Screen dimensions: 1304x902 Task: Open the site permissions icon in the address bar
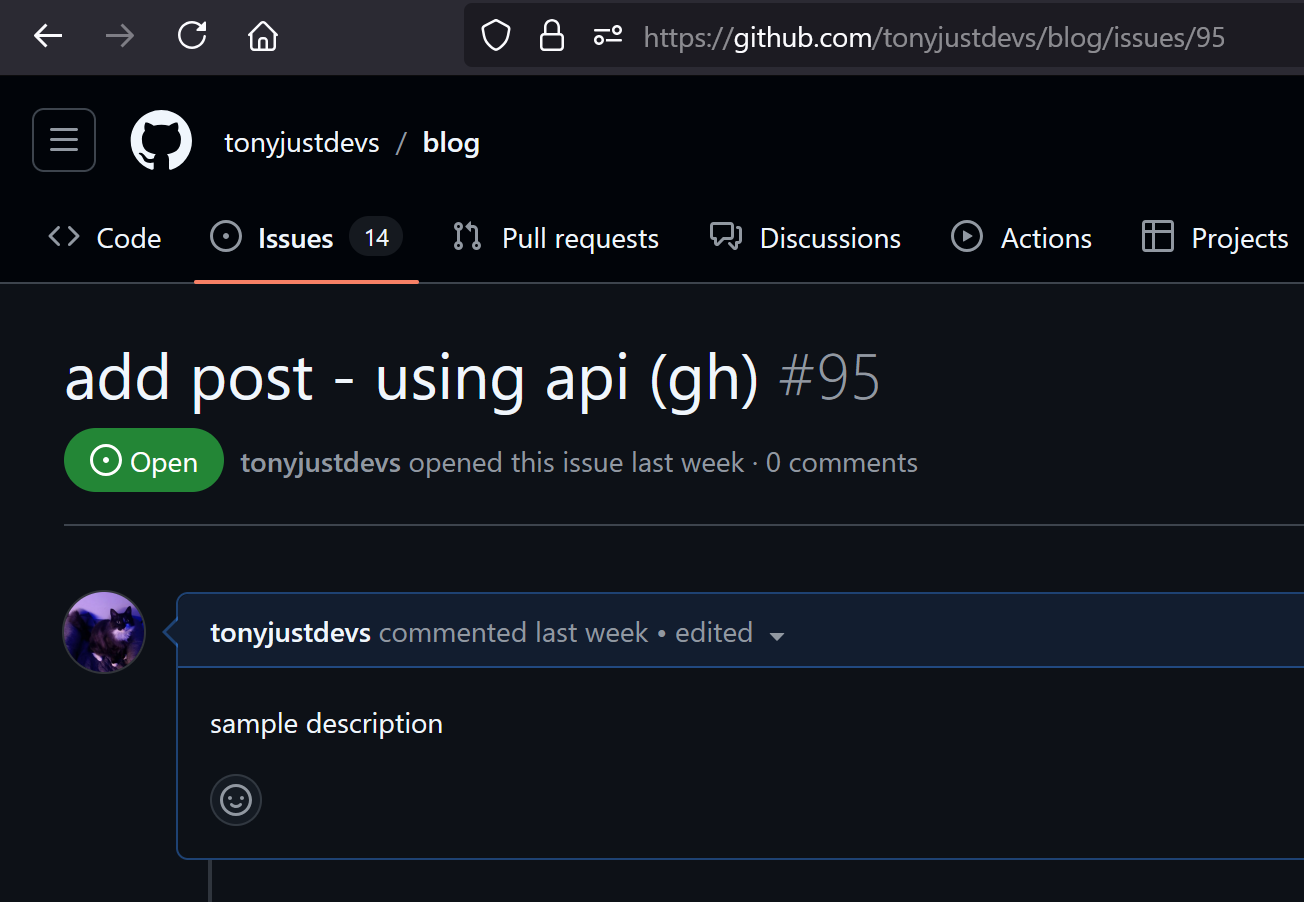click(608, 37)
